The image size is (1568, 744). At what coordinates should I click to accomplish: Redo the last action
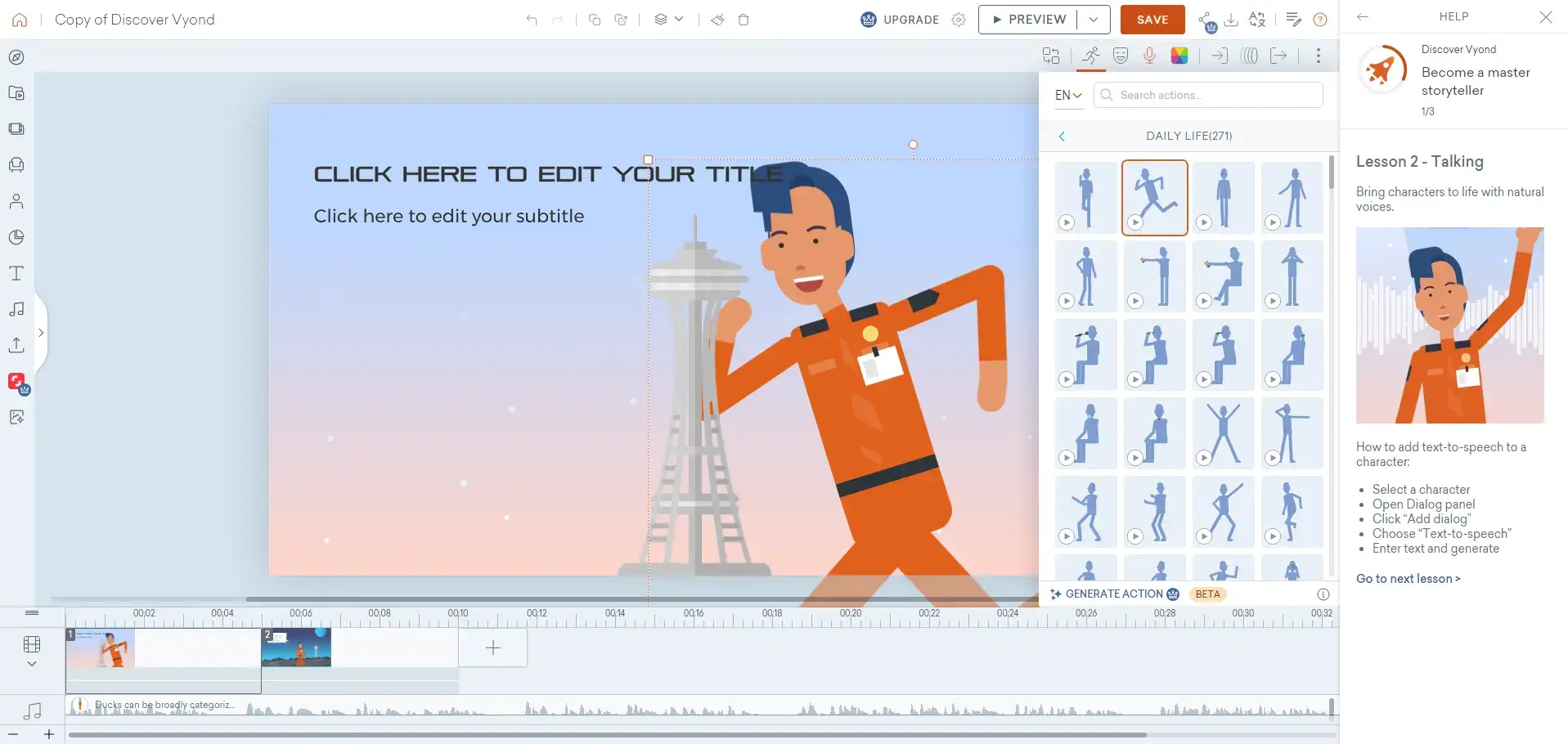pos(558,20)
